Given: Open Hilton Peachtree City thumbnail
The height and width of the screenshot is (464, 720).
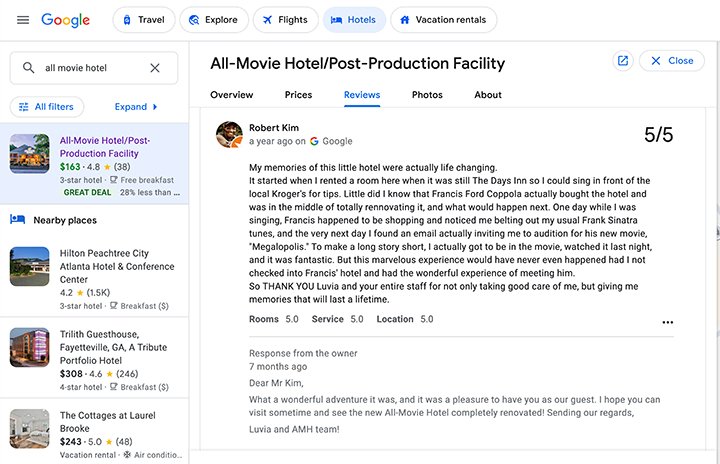Looking at the screenshot, I should click(29, 266).
